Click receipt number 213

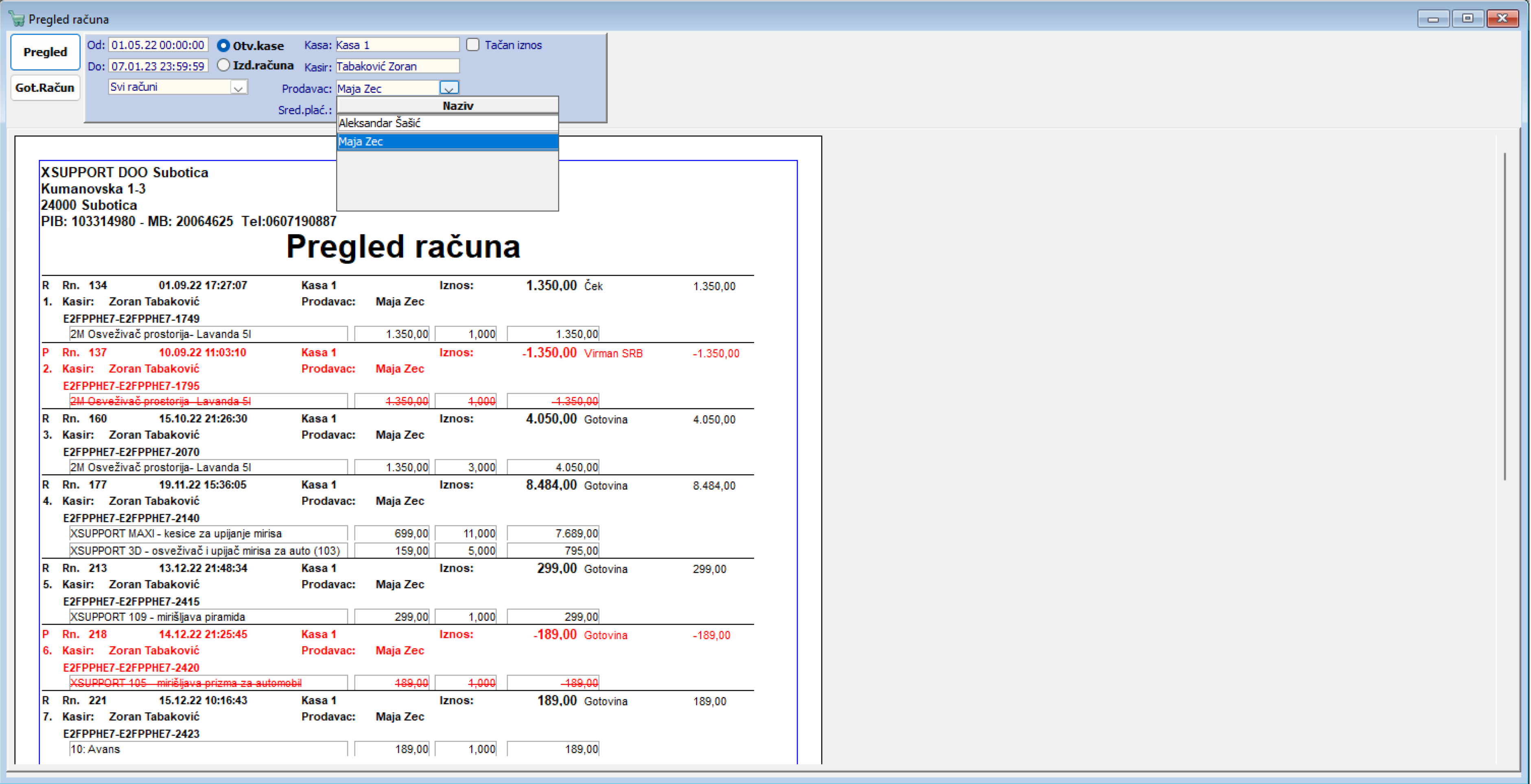(x=98, y=568)
